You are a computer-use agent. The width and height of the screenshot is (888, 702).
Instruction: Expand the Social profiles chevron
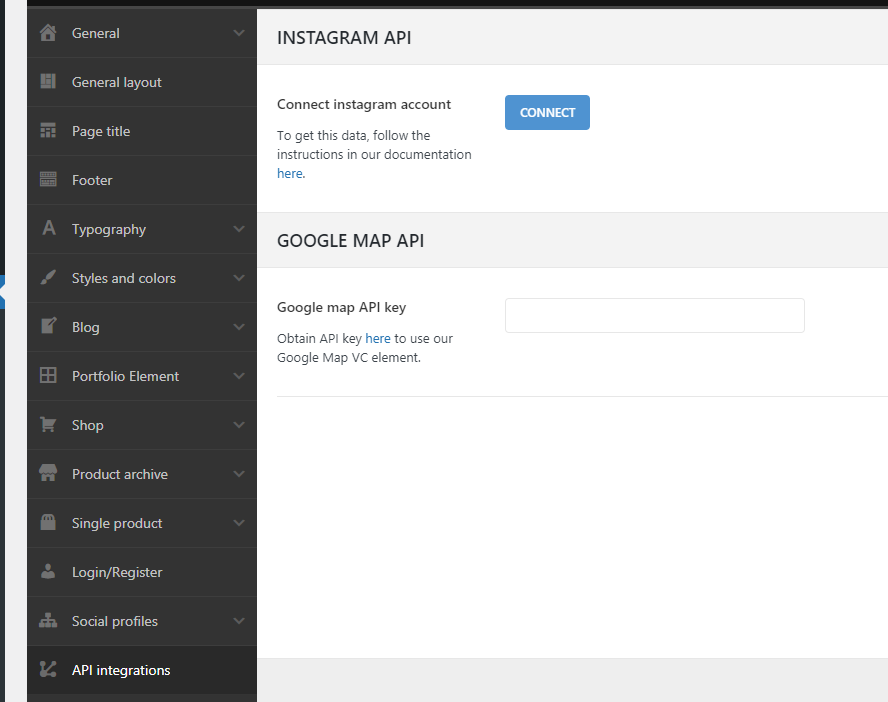click(239, 621)
